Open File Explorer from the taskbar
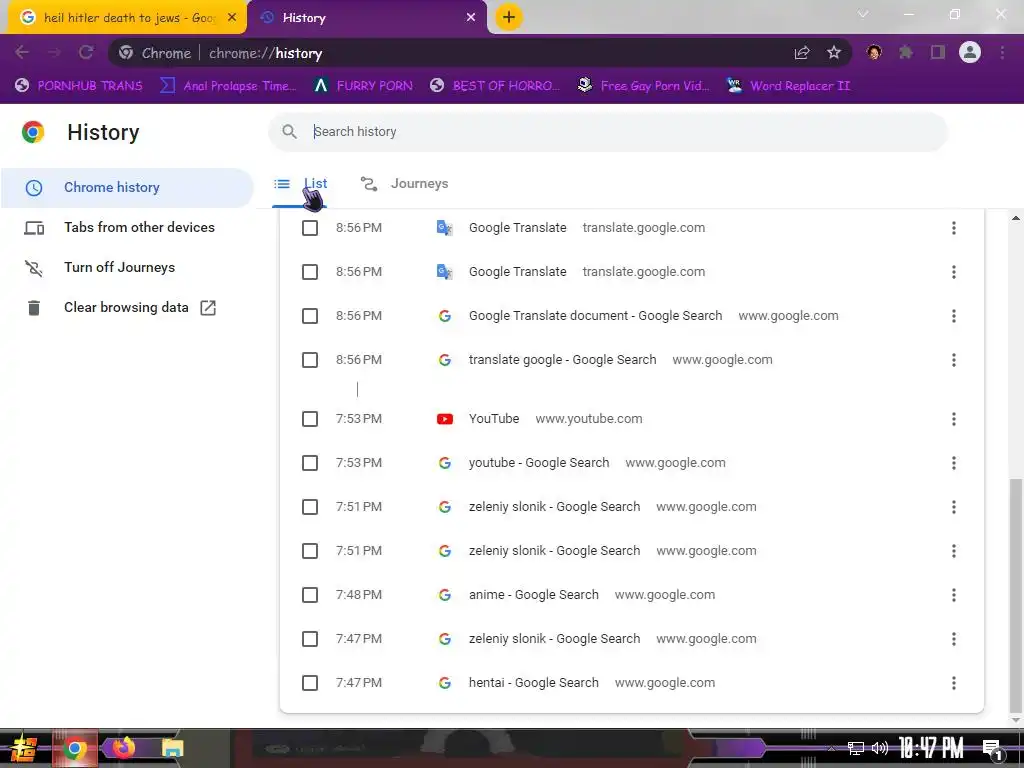 172,748
